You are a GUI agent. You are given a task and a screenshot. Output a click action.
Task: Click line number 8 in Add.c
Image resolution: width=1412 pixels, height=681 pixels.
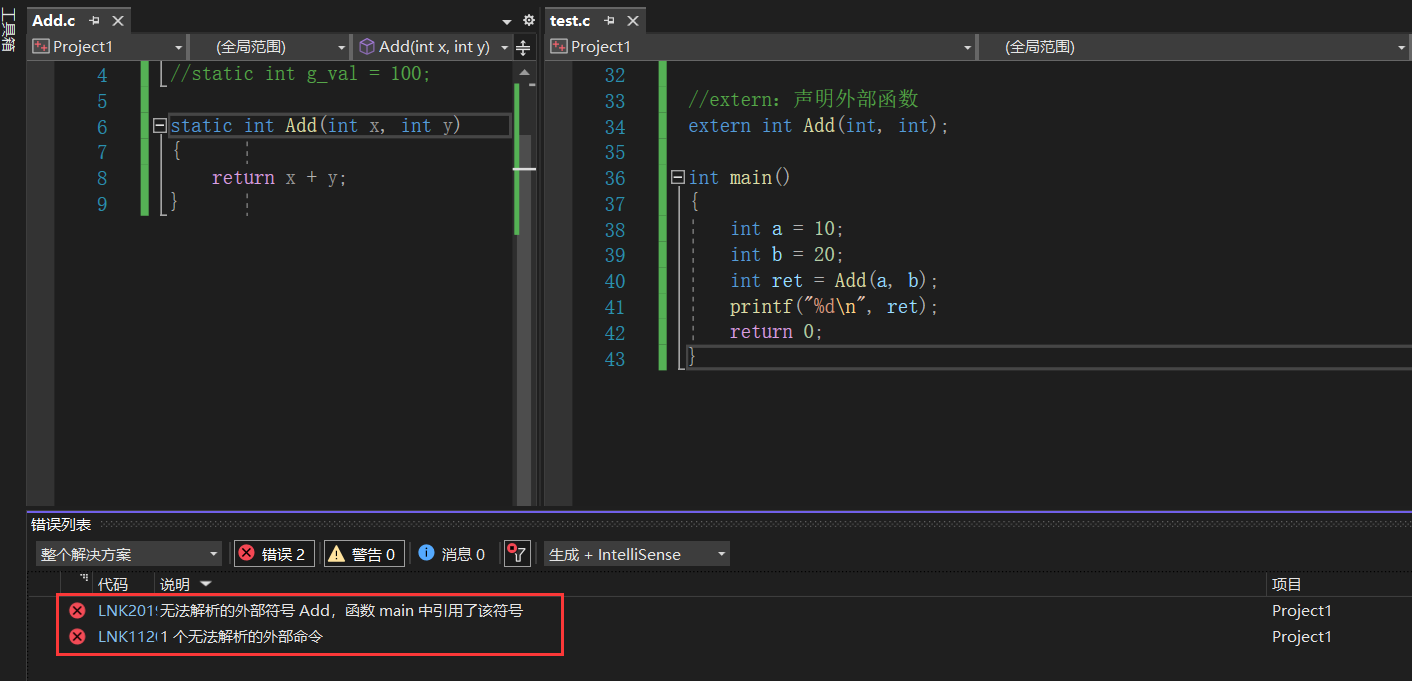[102, 178]
